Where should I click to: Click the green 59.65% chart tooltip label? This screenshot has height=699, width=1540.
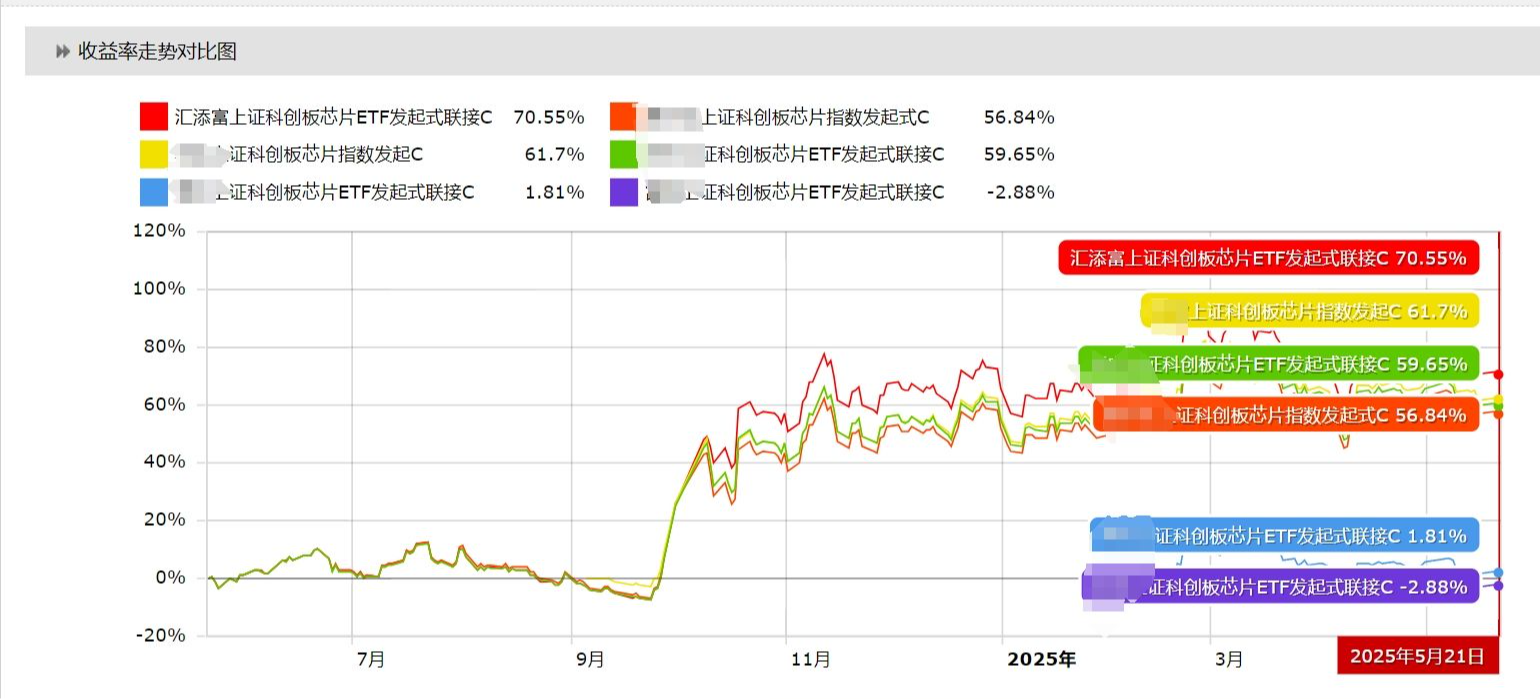[1278, 364]
